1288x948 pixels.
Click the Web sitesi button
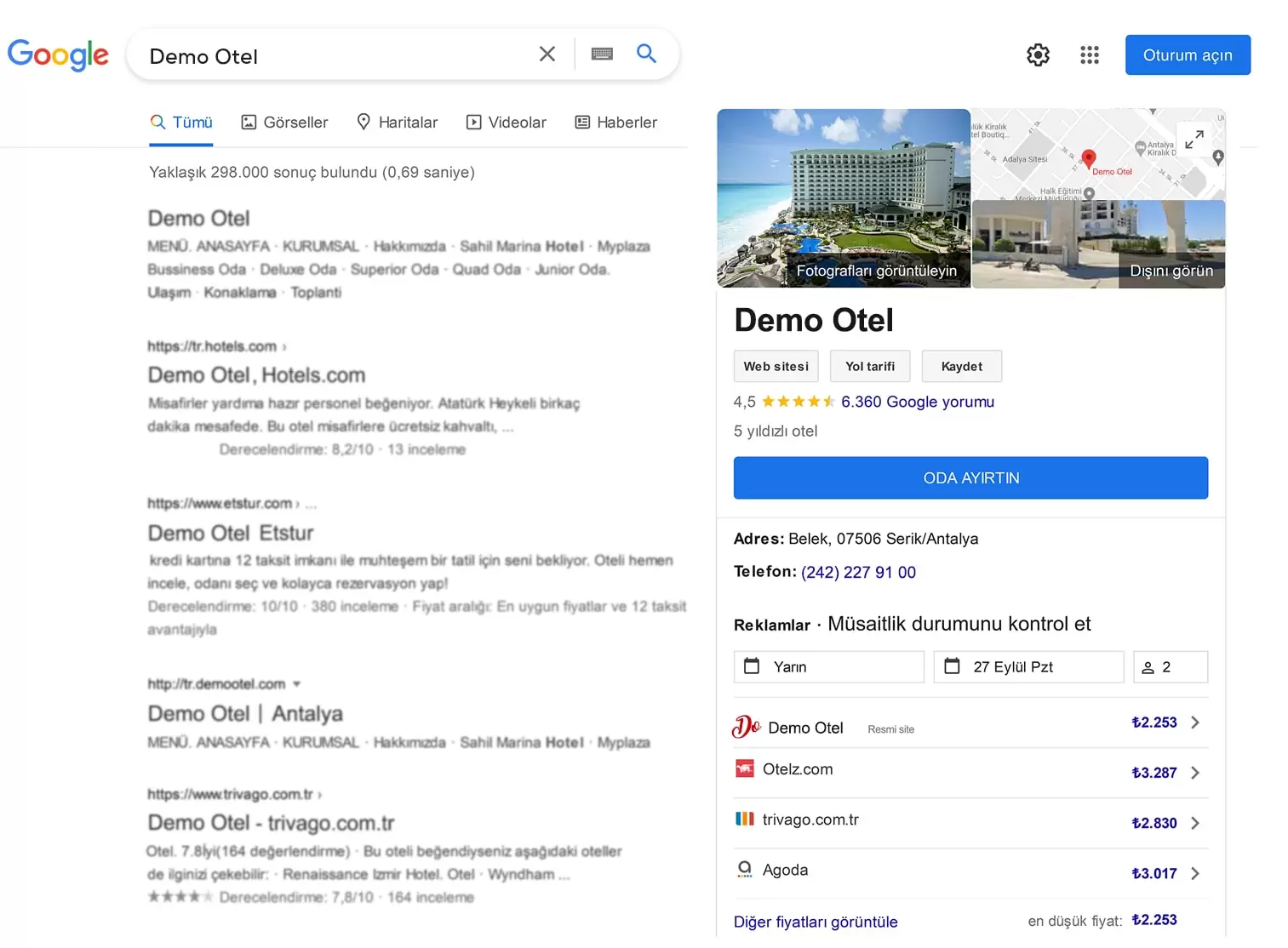776,367
